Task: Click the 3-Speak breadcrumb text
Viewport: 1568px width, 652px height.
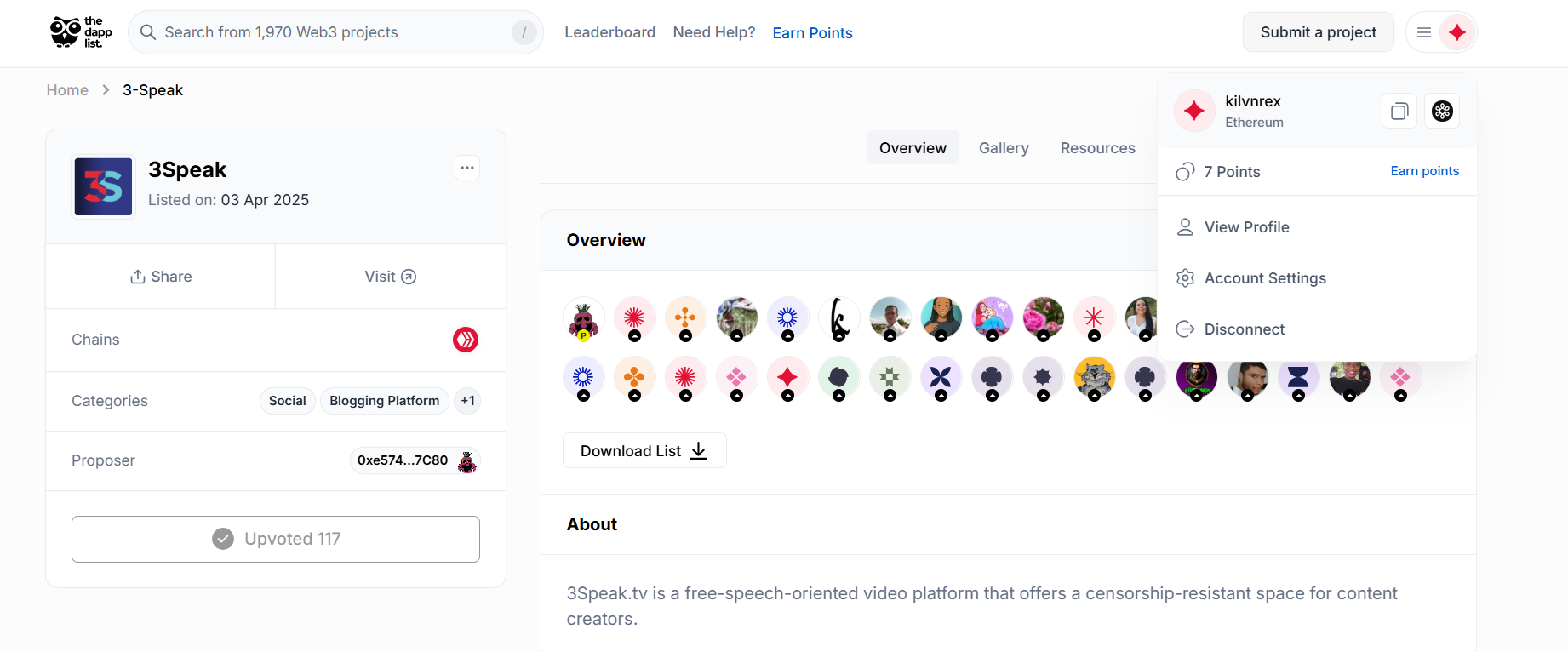Action: click(152, 90)
